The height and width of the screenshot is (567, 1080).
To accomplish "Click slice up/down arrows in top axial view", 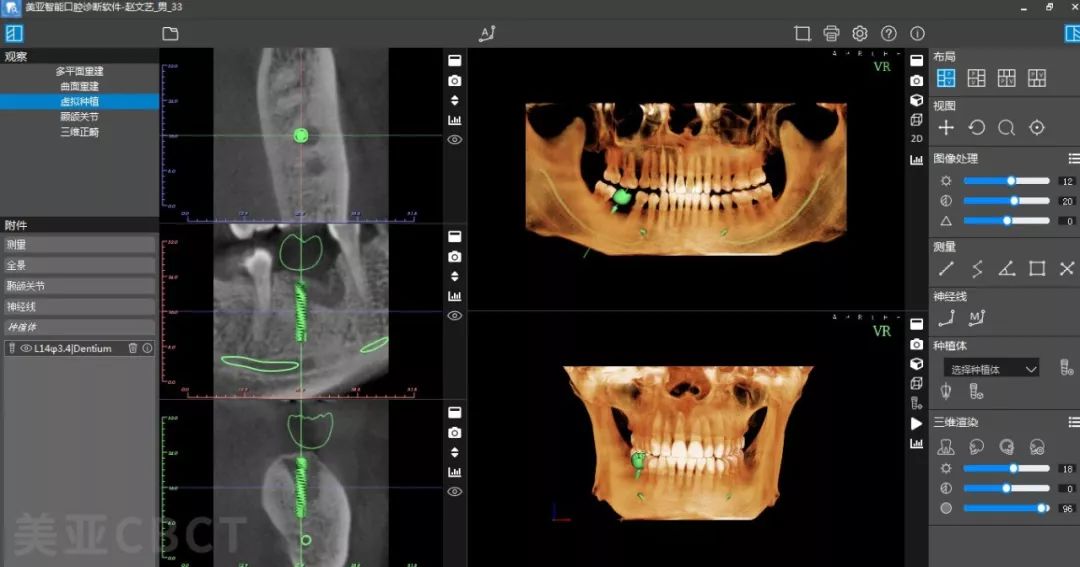I will point(455,101).
